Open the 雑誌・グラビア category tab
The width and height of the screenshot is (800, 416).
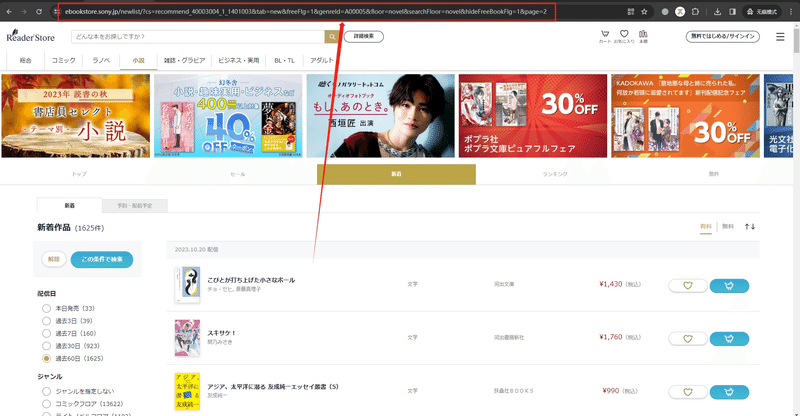[185, 60]
